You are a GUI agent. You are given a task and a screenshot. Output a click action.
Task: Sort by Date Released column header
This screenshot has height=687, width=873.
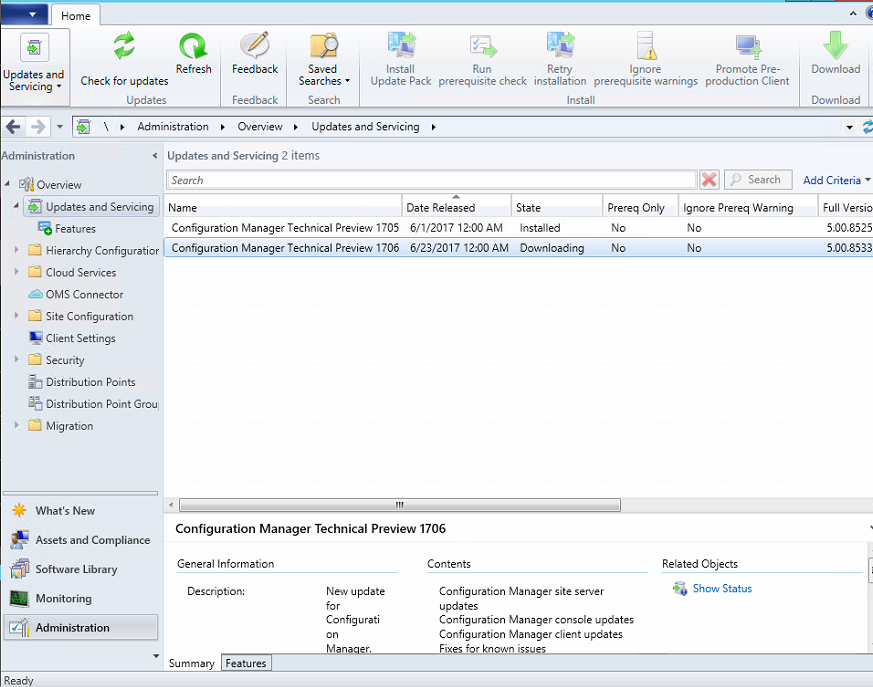[456, 207]
